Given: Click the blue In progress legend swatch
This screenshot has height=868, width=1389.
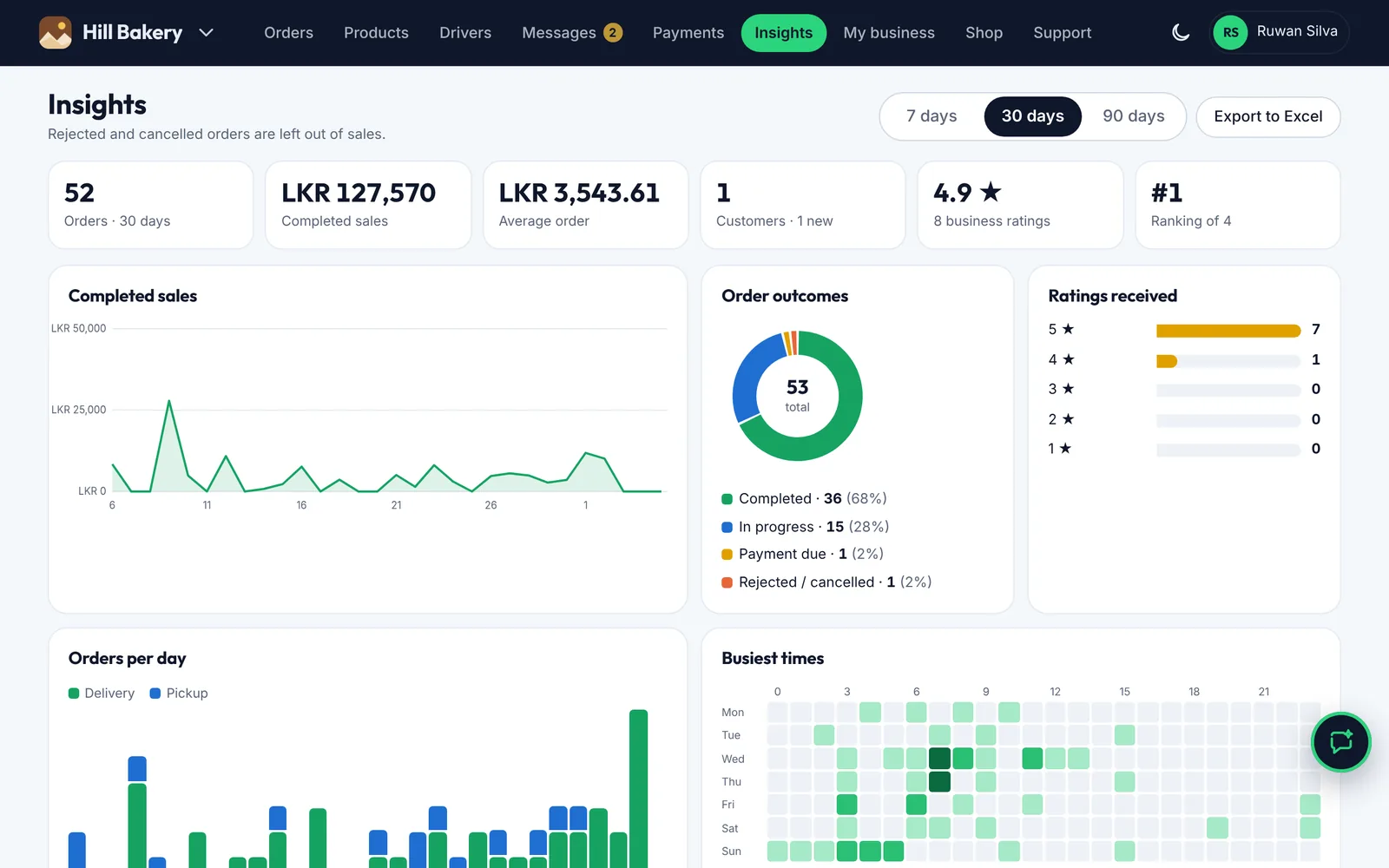Looking at the screenshot, I should [727, 527].
